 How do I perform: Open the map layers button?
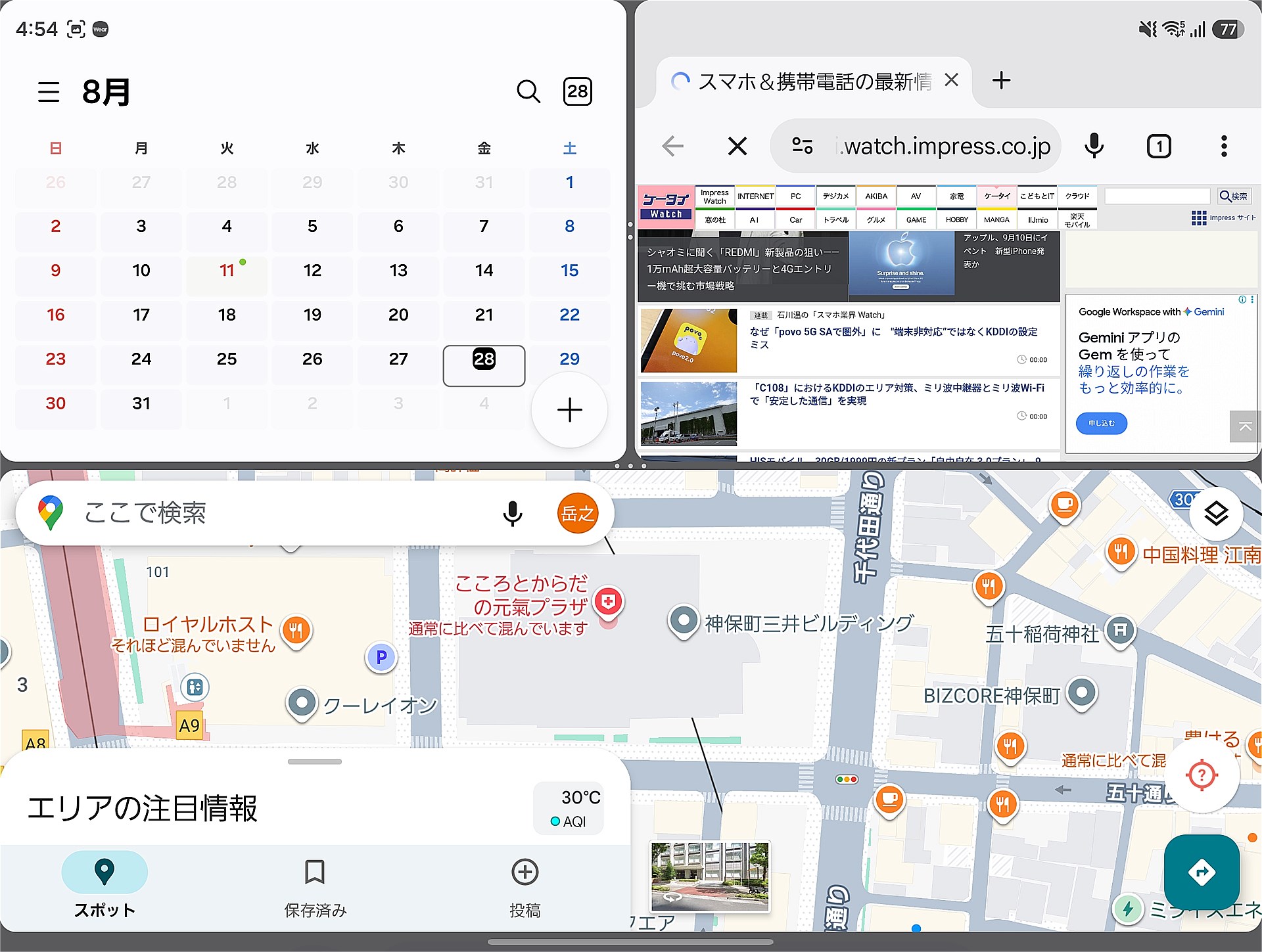coord(1216,513)
